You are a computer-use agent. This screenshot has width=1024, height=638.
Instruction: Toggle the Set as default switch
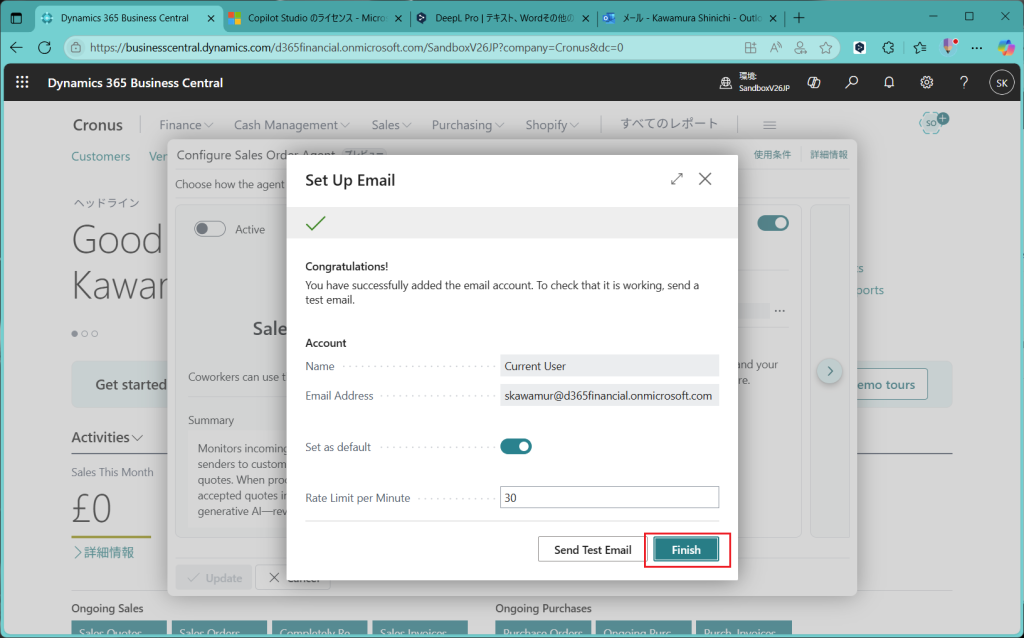(516, 447)
